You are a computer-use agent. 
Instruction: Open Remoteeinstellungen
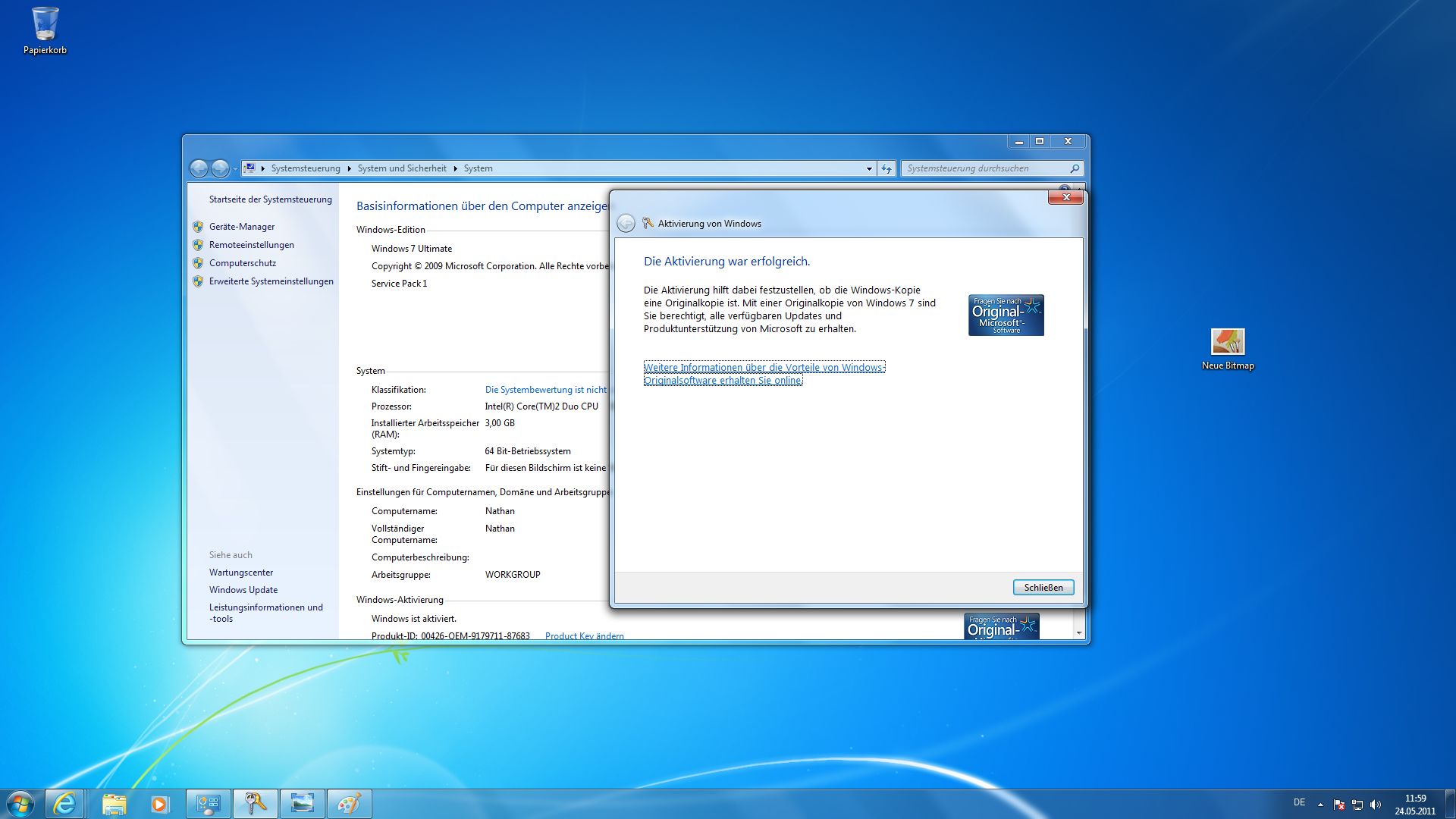[x=252, y=245]
